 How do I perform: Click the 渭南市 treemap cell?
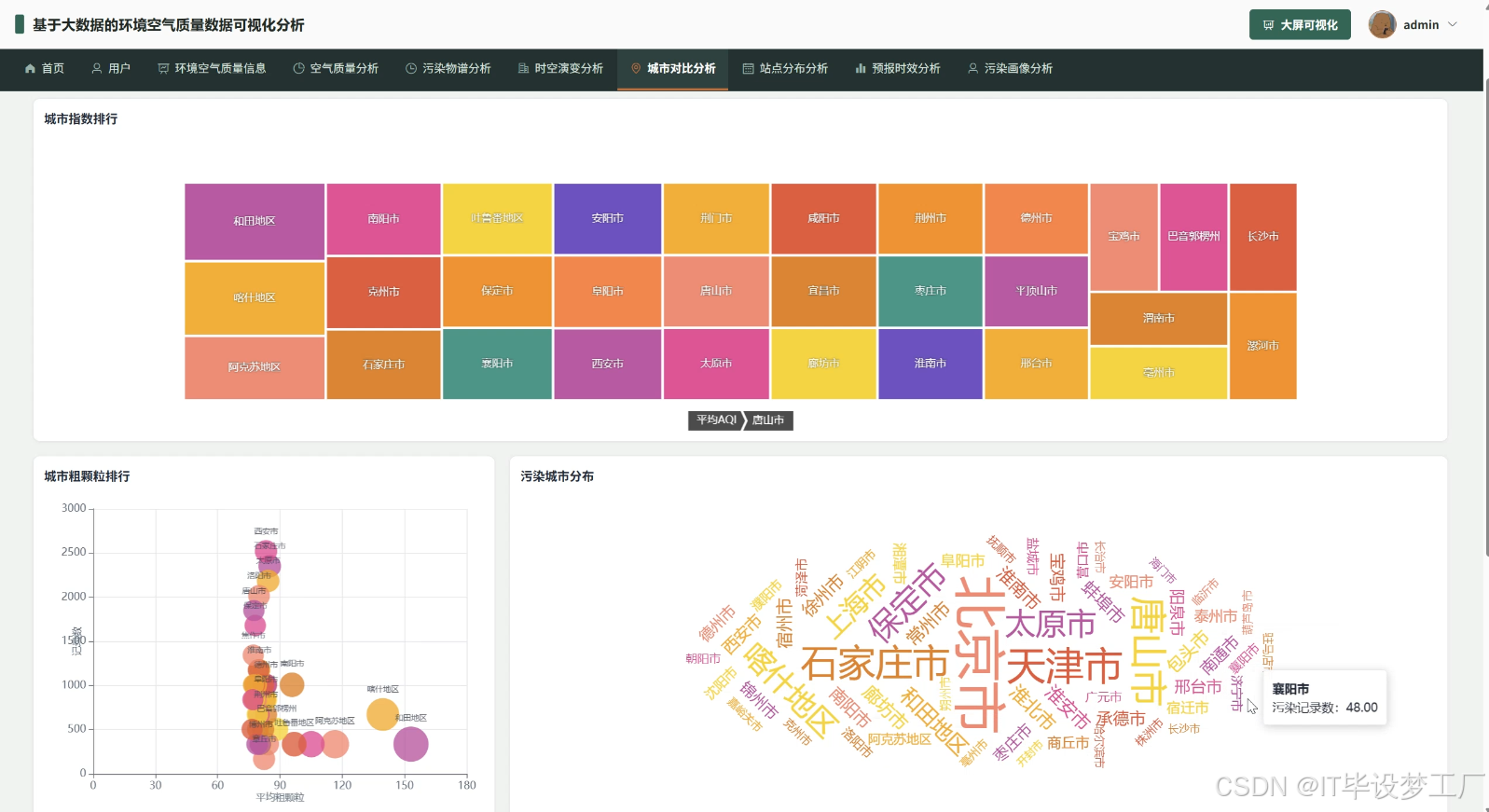coord(1159,319)
